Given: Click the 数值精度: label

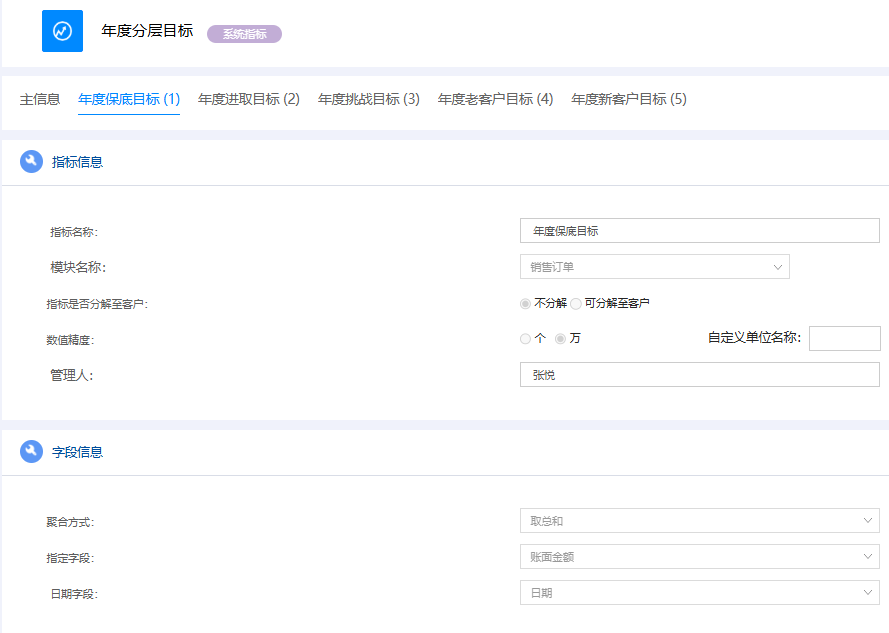Looking at the screenshot, I should coord(70,340).
